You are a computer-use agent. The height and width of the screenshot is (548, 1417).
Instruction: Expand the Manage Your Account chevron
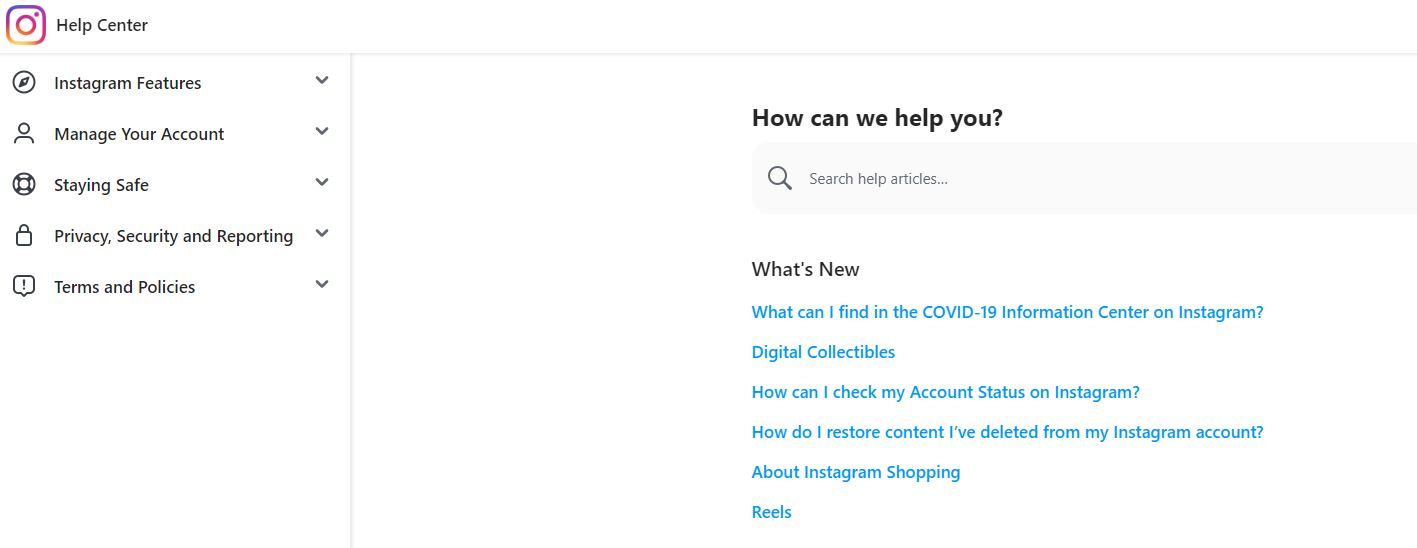pos(322,131)
